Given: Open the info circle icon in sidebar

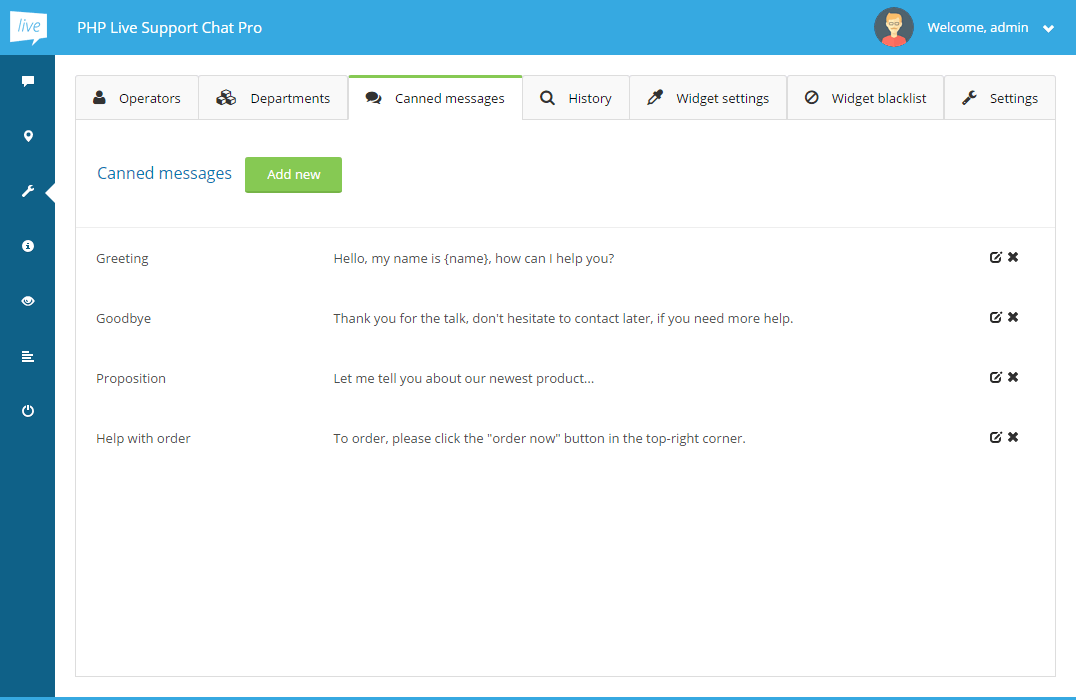Looking at the screenshot, I should (x=28, y=246).
